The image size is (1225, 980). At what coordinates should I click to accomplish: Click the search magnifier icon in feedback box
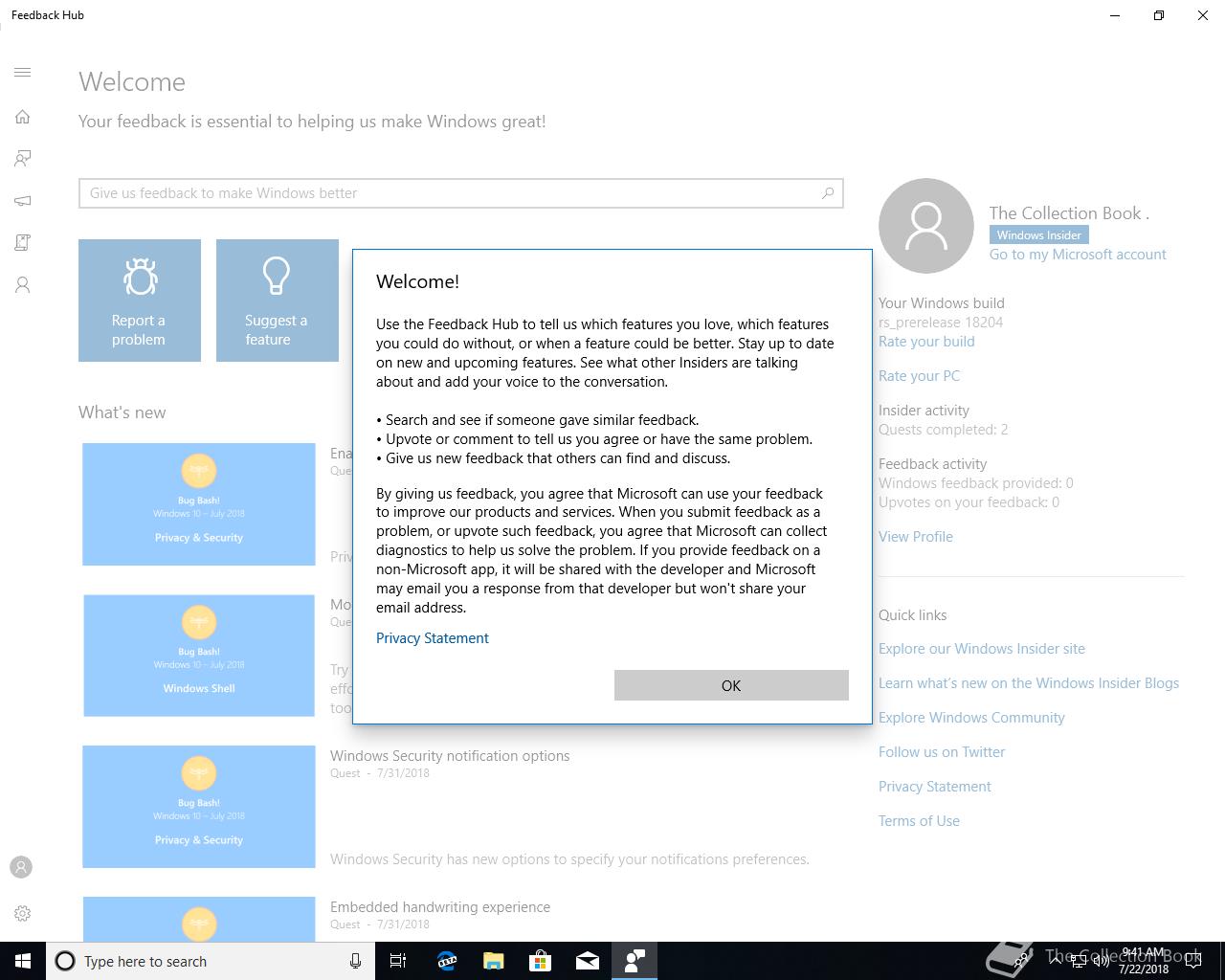point(828,192)
